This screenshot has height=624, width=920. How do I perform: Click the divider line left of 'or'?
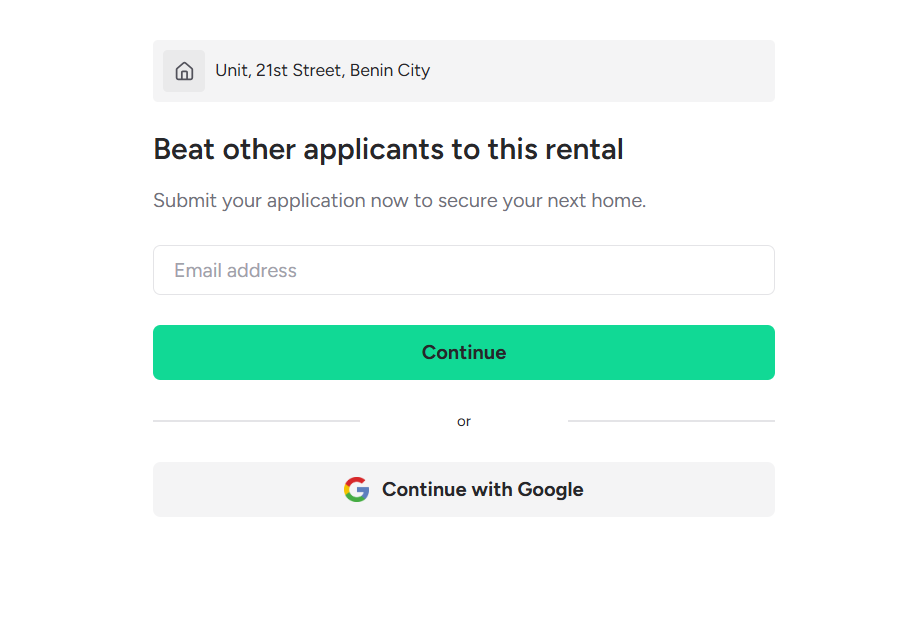[x=256, y=421]
